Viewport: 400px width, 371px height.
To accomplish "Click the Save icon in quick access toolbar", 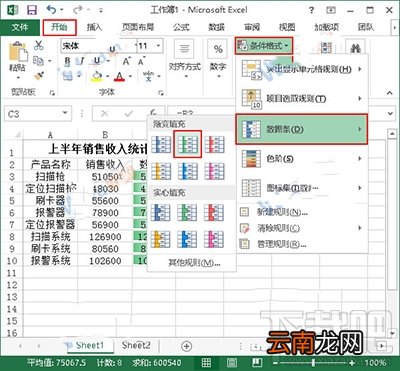I will pos(32,10).
